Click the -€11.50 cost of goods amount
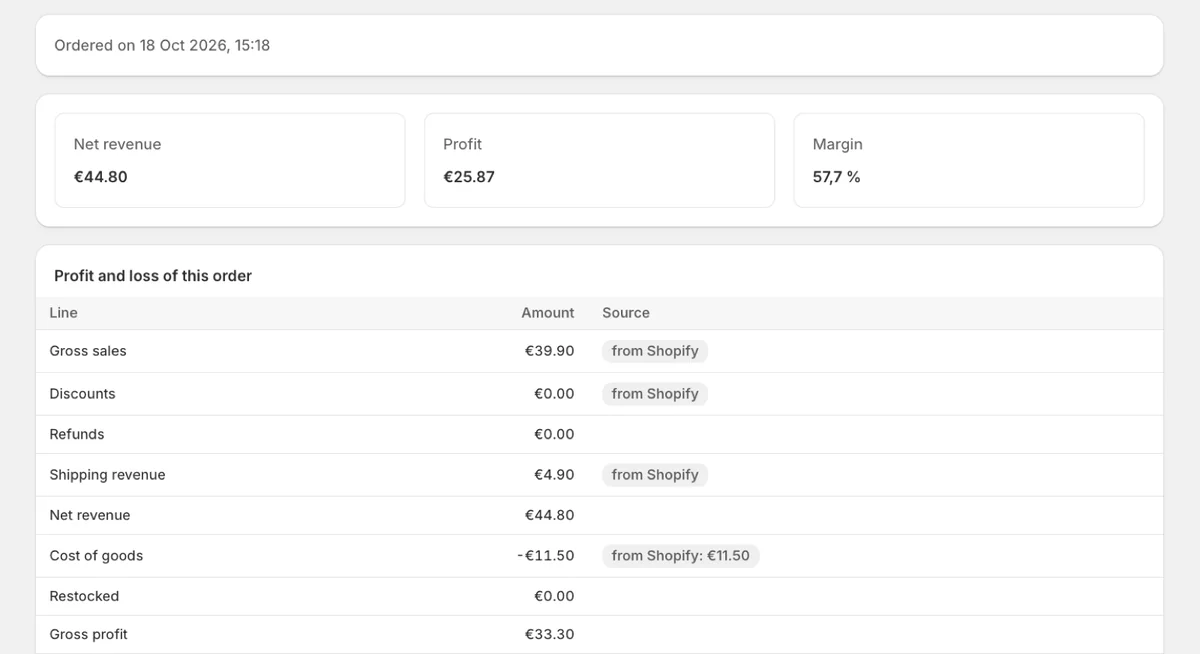This screenshot has height=654, width=1200. [x=546, y=556]
